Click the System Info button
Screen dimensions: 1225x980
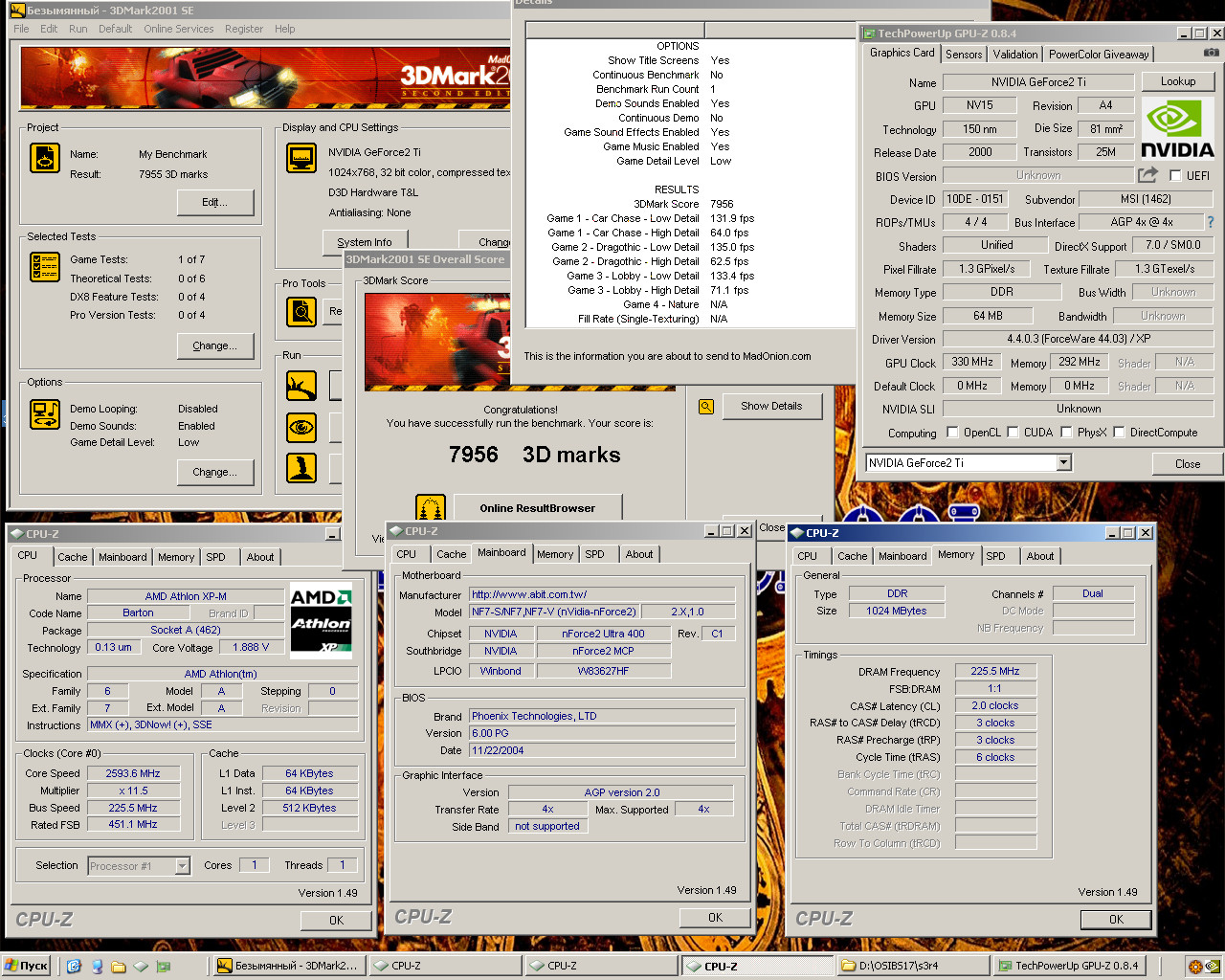pos(365,242)
